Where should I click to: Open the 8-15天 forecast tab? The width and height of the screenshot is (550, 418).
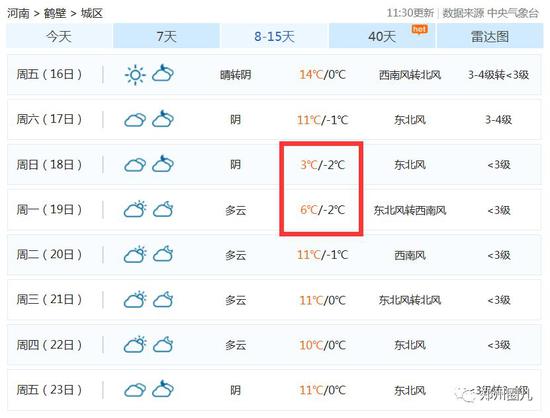[x=274, y=36]
